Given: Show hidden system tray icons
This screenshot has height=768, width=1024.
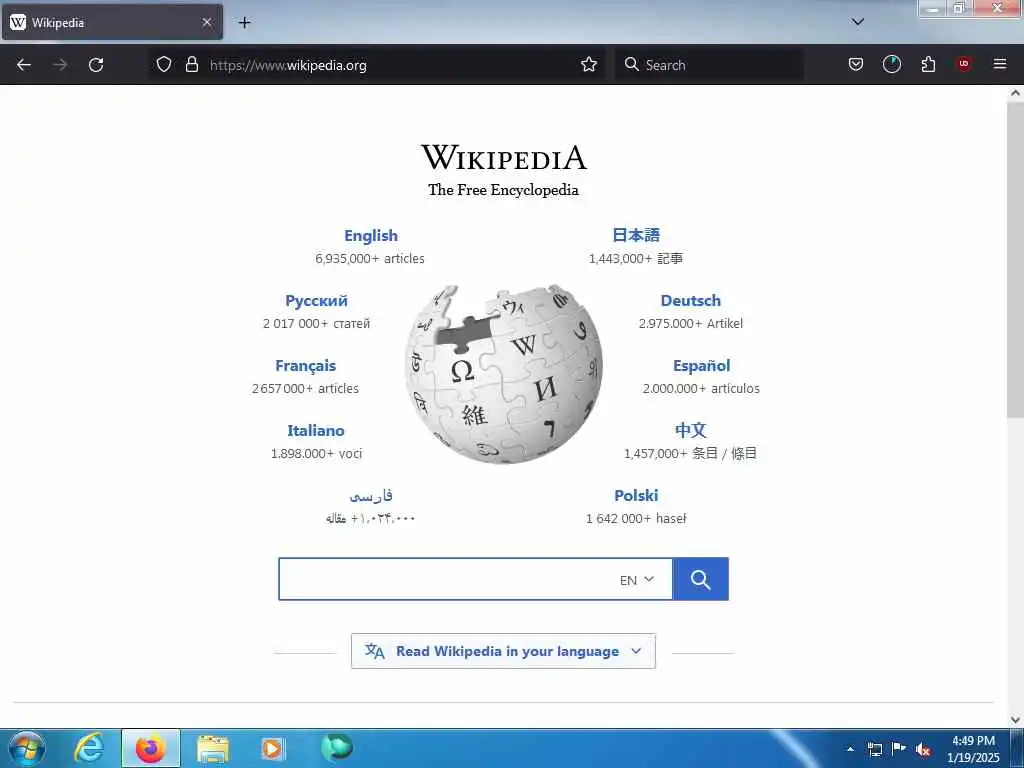Looking at the screenshot, I should coord(850,749).
